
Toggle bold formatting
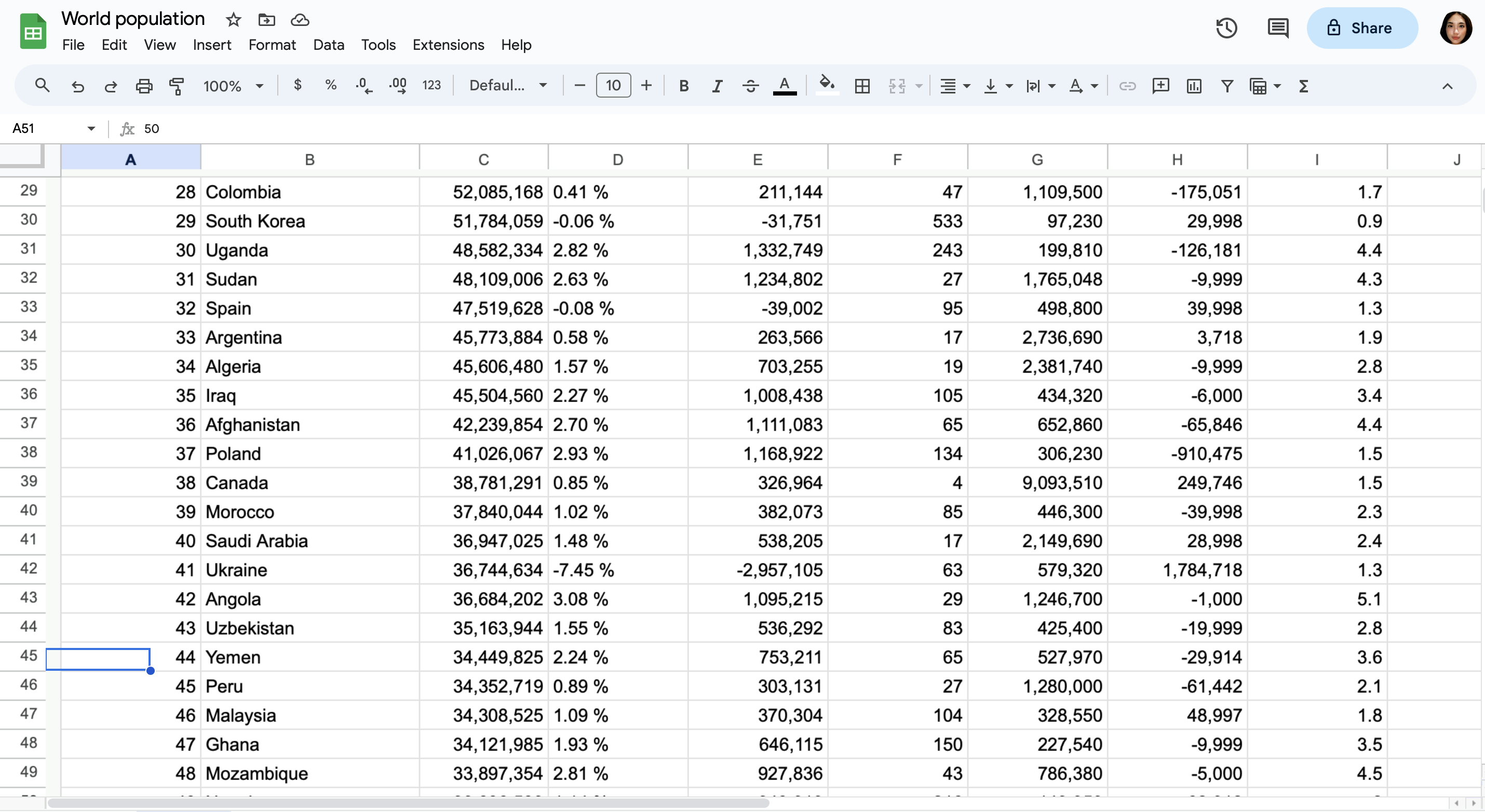click(684, 86)
